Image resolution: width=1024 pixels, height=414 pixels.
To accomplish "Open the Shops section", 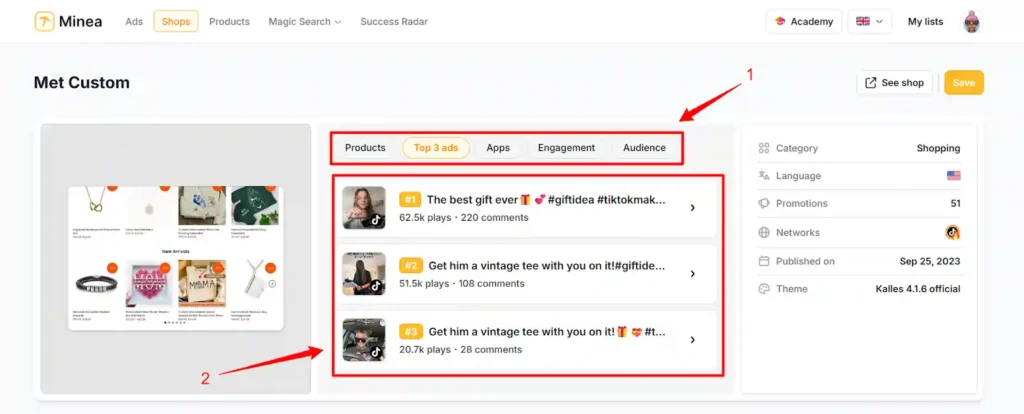I will (176, 22).
